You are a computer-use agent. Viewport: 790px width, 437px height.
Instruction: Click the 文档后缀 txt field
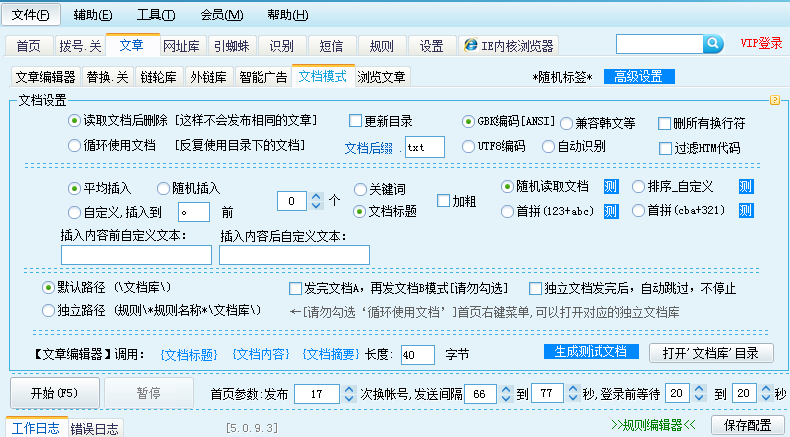tap(425, 147)
